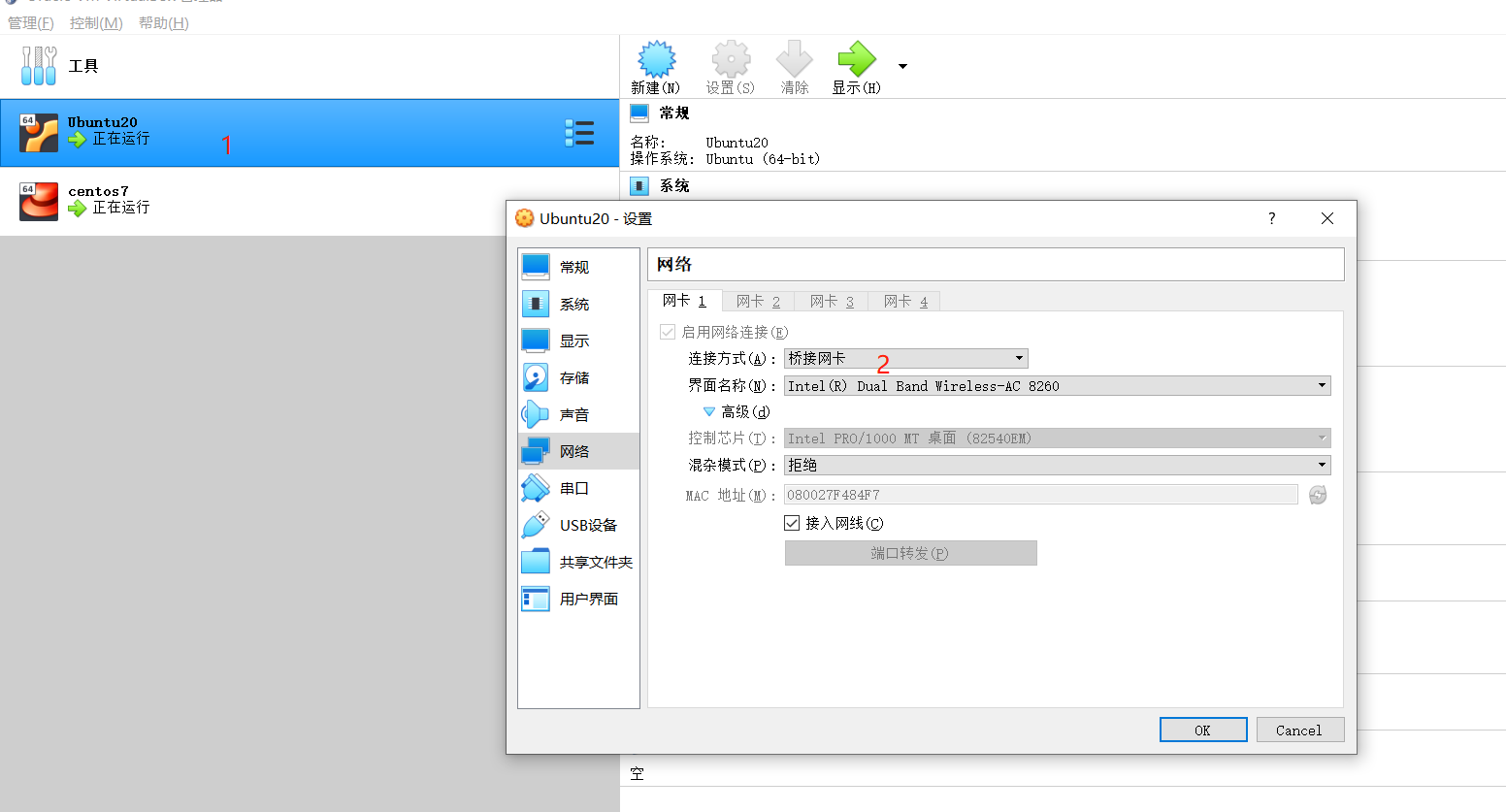Click the regenerate MAC address icon
The height and width of the screenshot is (812, 1506).
click(x=1318, y=495)
